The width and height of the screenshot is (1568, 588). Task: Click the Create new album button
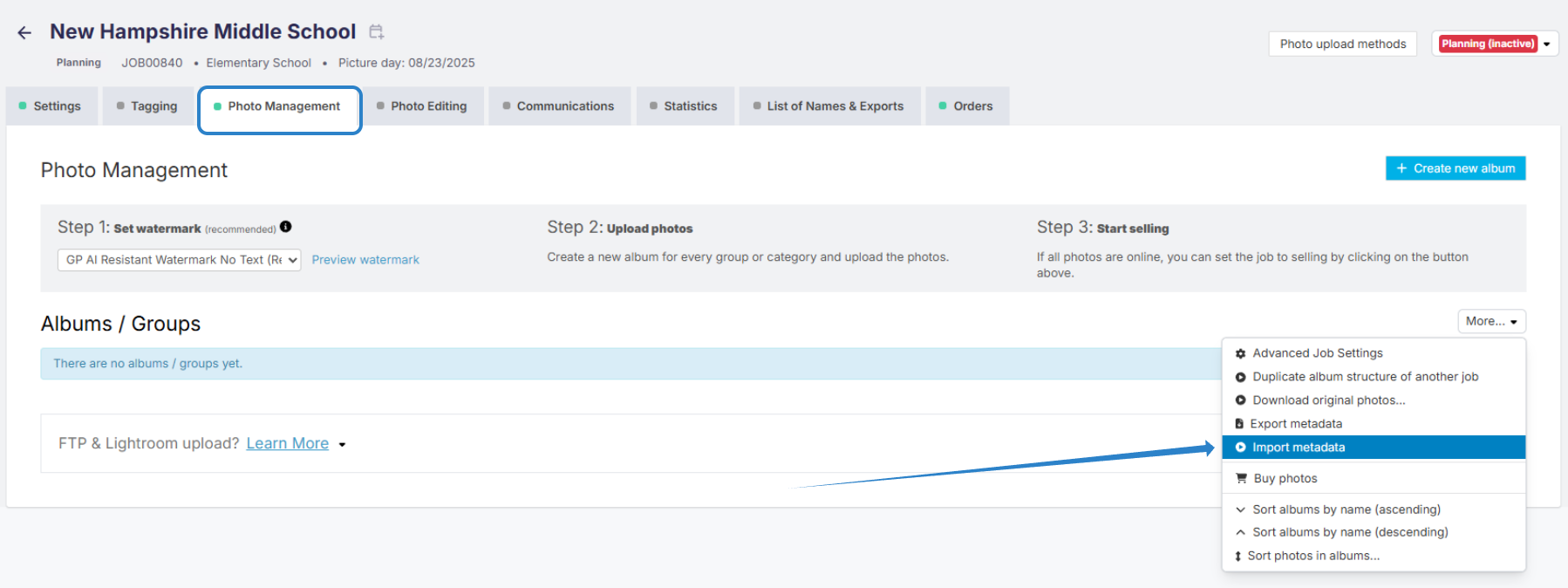point(1456,168)
